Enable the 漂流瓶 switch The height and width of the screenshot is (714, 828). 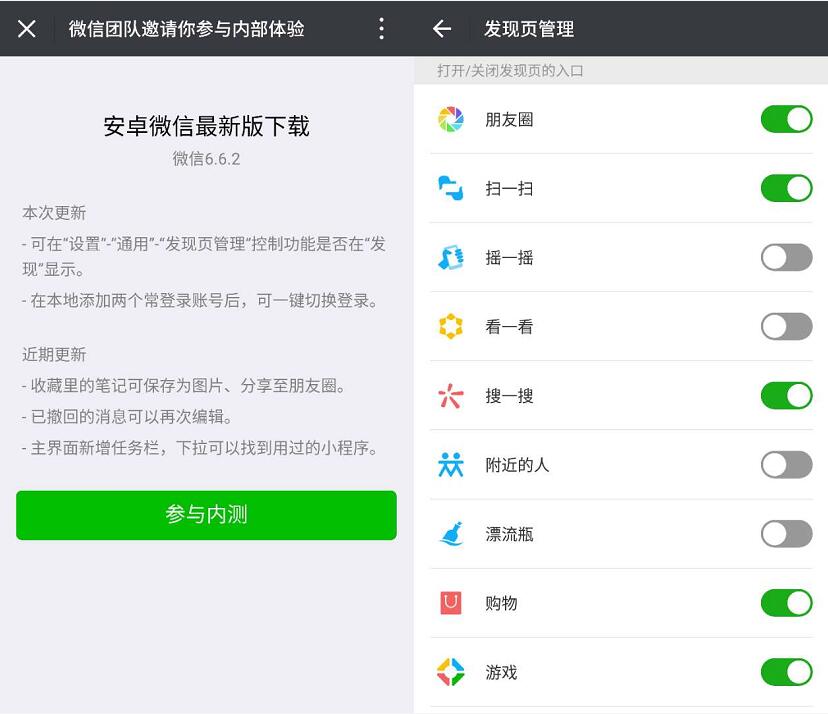[x=786, y=534]
